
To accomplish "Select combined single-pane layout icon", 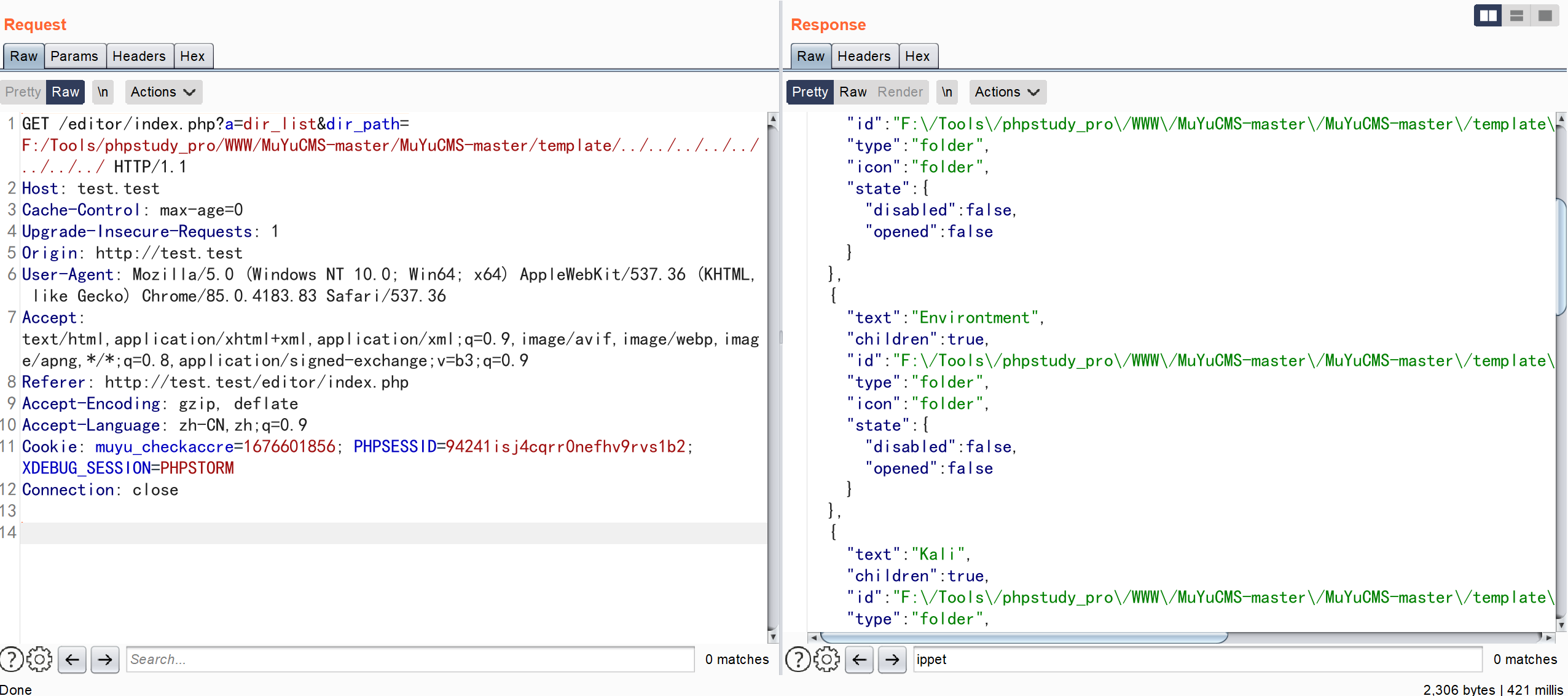I will point(1545,15).
